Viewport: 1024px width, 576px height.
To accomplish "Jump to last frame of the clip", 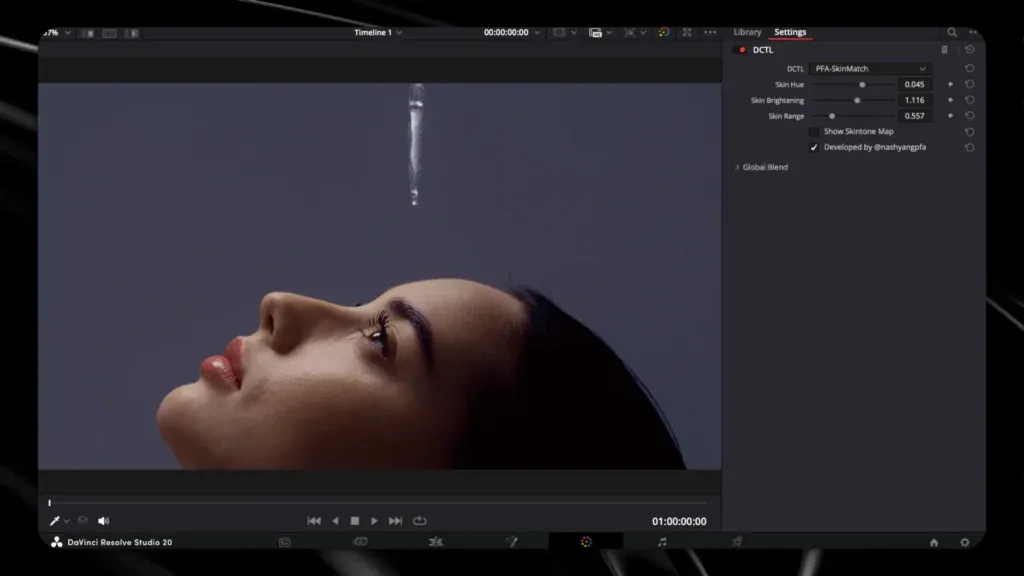I will [x=395, y=521].
